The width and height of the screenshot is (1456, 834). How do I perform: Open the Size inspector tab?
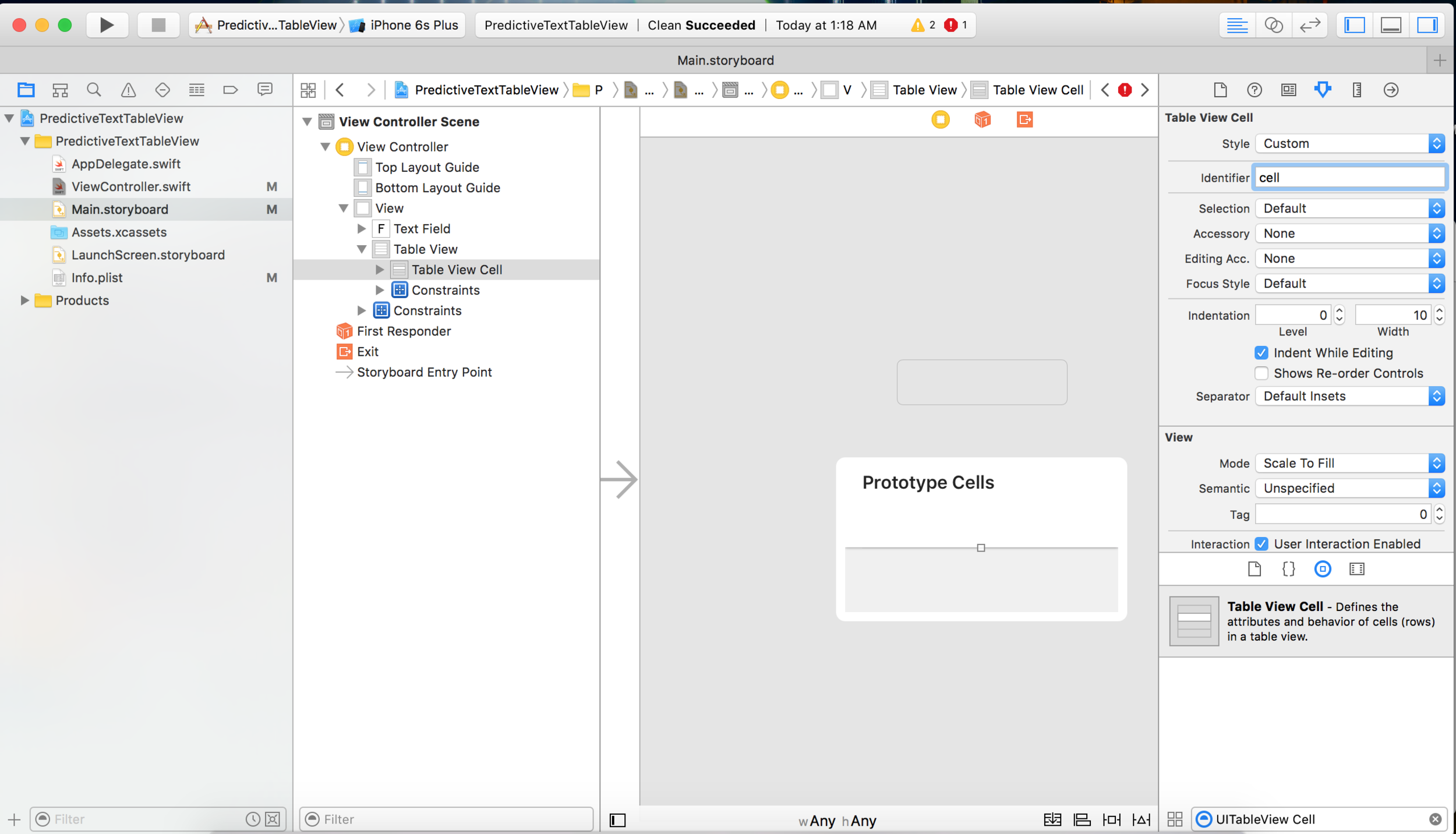click(x=1357, y=90)
